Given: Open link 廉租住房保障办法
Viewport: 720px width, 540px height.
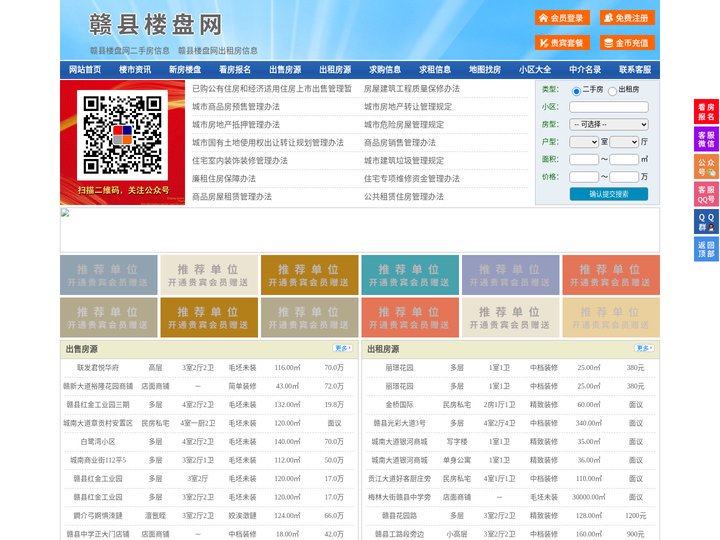Looking at the screenshot, I should point(224,179).
